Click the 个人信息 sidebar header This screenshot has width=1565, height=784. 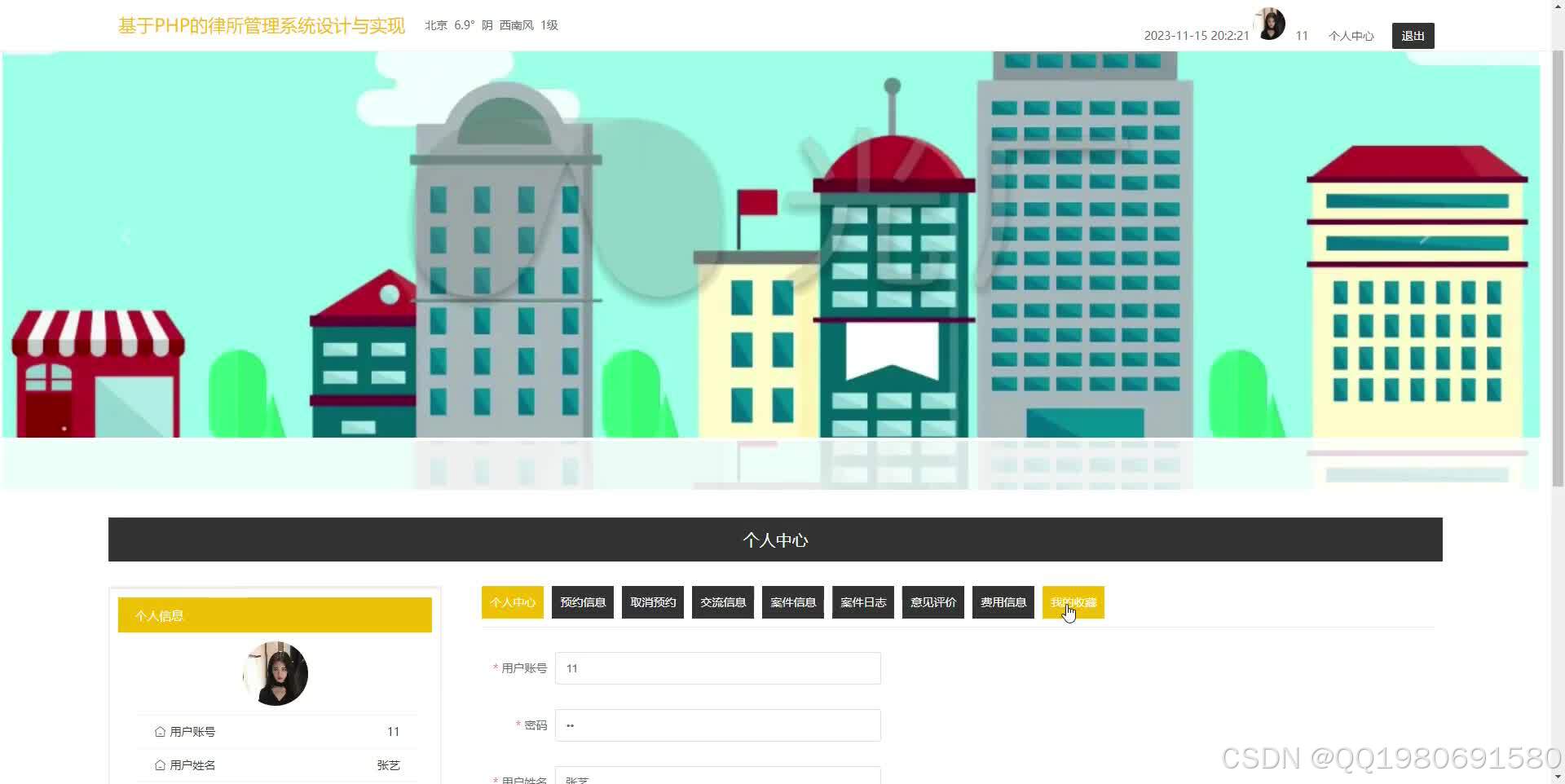(x=160, y=614)
